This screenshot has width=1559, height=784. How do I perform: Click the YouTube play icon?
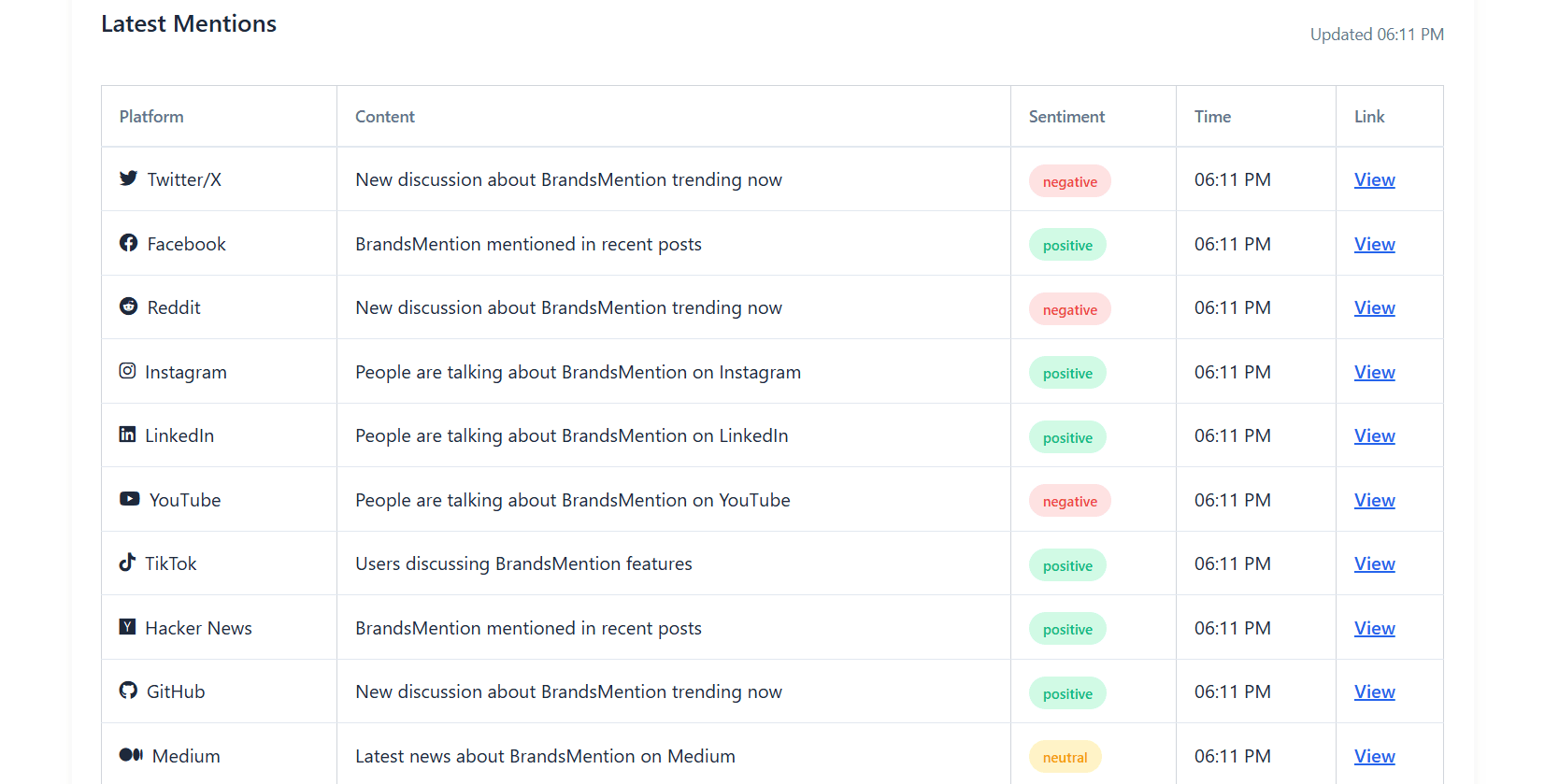(x=129, y=499)
